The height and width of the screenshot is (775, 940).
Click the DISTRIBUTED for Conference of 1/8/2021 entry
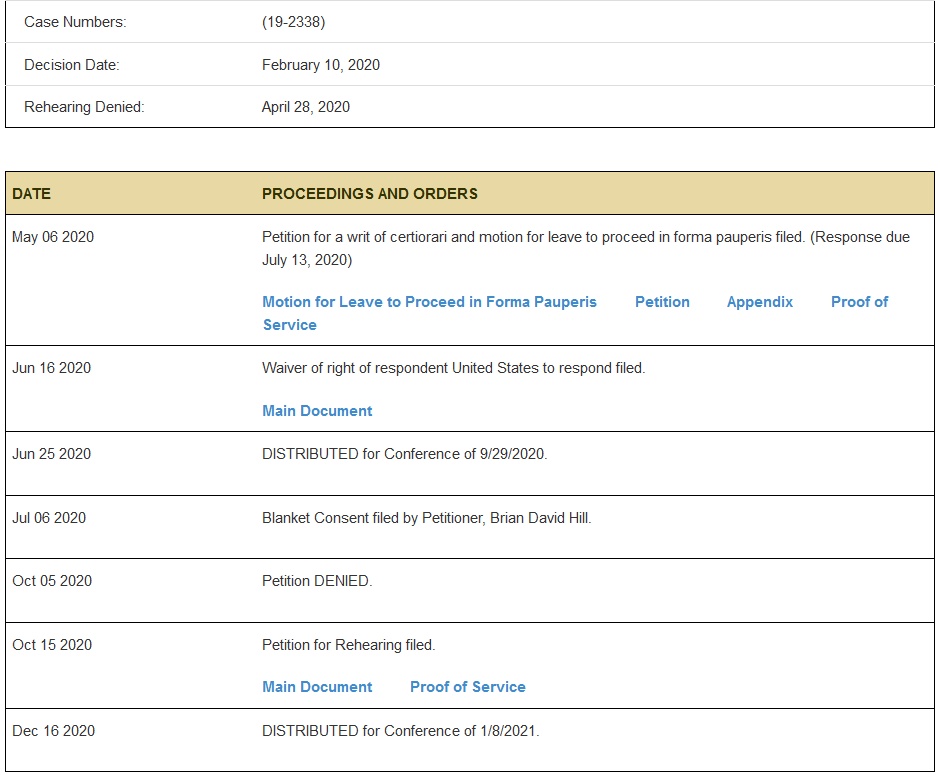(x=400, y=731)
